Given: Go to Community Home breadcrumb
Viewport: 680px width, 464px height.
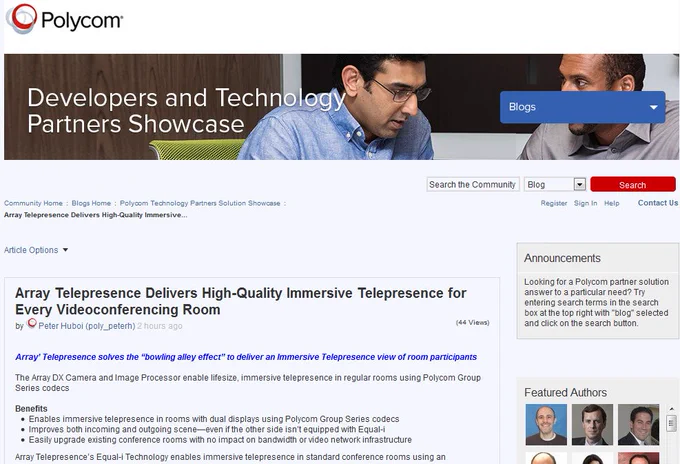Looking at the screenshot, I should pyautogui.click(x=33, y=203).
